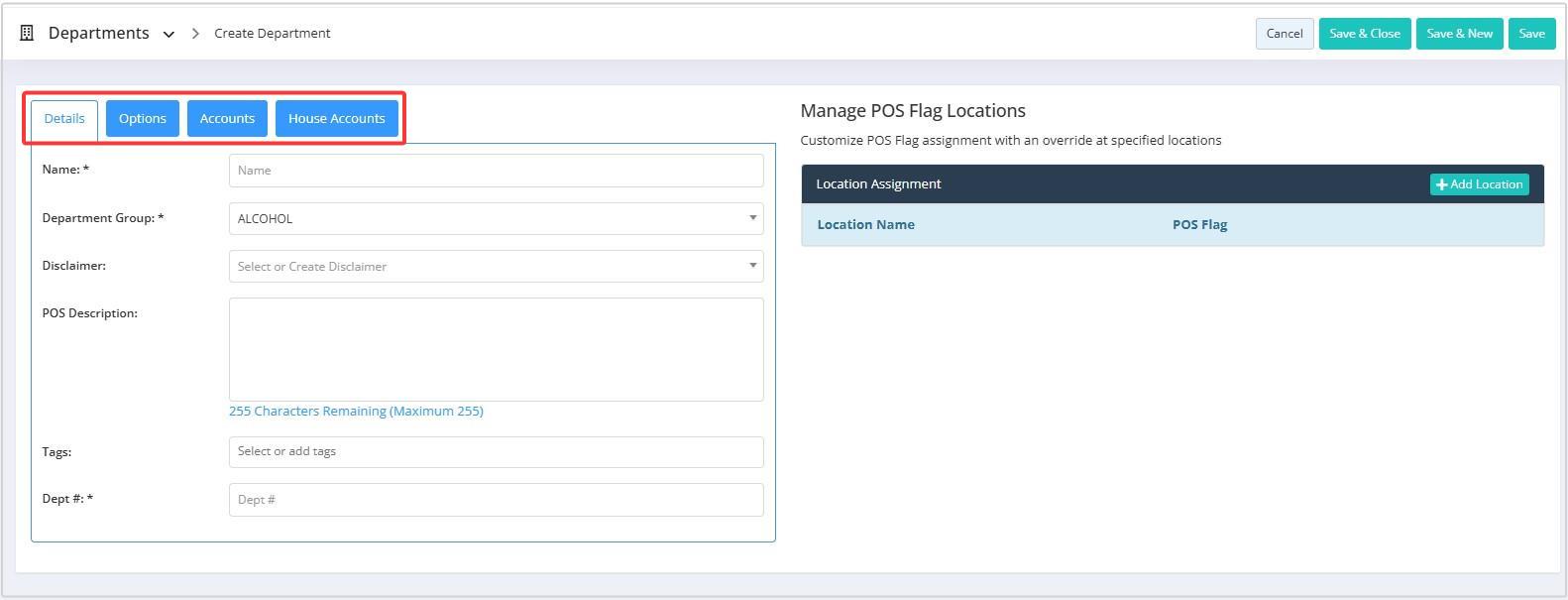Viewport: 1568px width, 600px height.
Task: Click the Departments building icon
Action: click(27, 33)
